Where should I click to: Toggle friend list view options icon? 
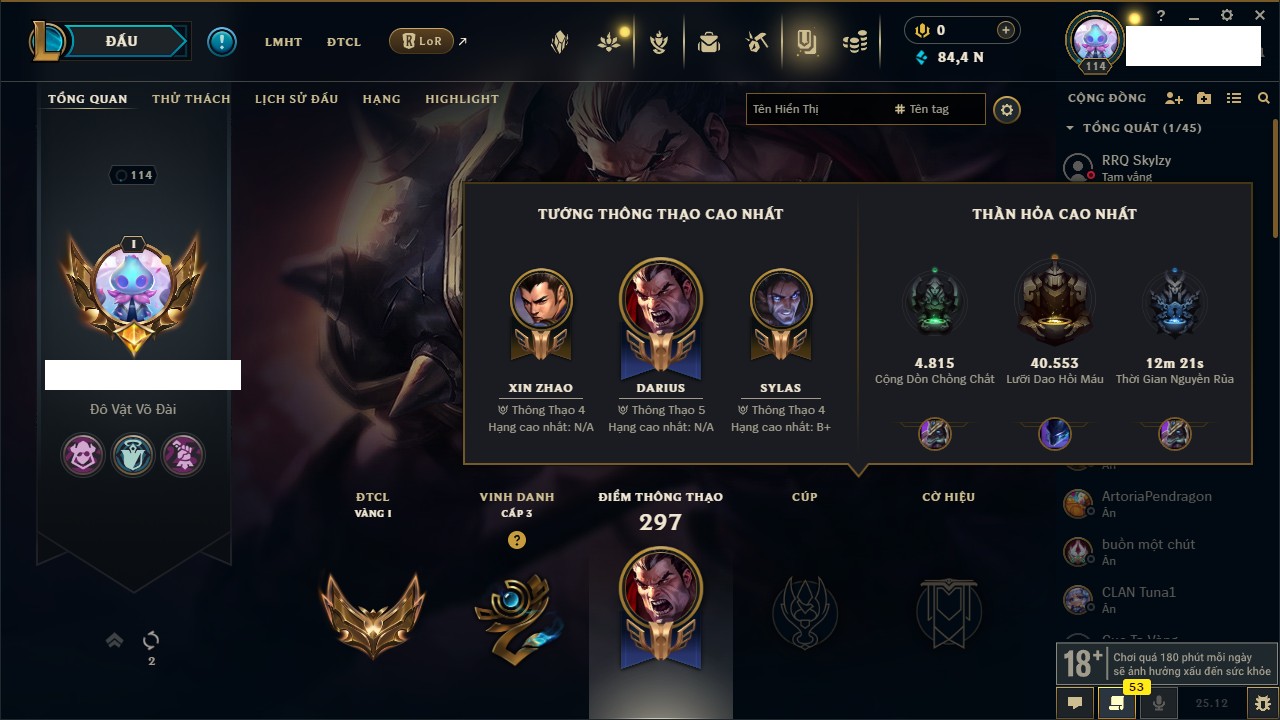click(1234, 98)
